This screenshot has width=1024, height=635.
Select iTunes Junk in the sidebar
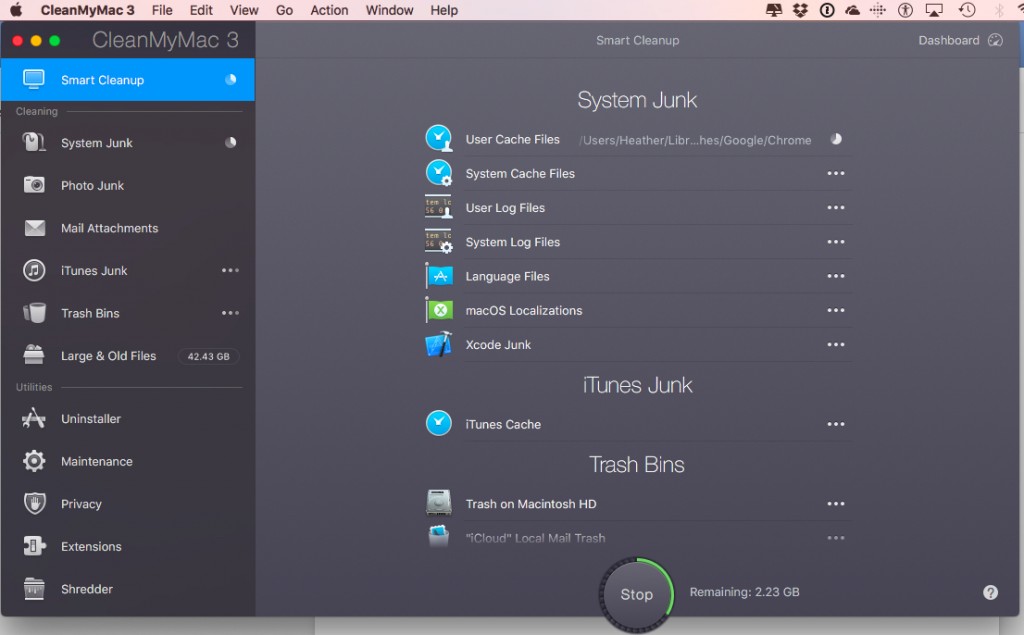127,270
